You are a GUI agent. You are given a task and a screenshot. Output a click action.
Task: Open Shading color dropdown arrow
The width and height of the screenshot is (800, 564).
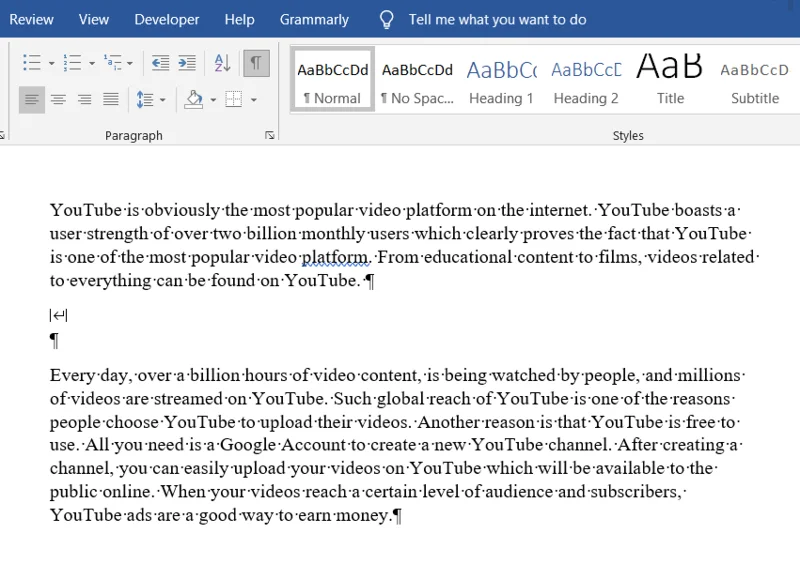tap(213, 100)
